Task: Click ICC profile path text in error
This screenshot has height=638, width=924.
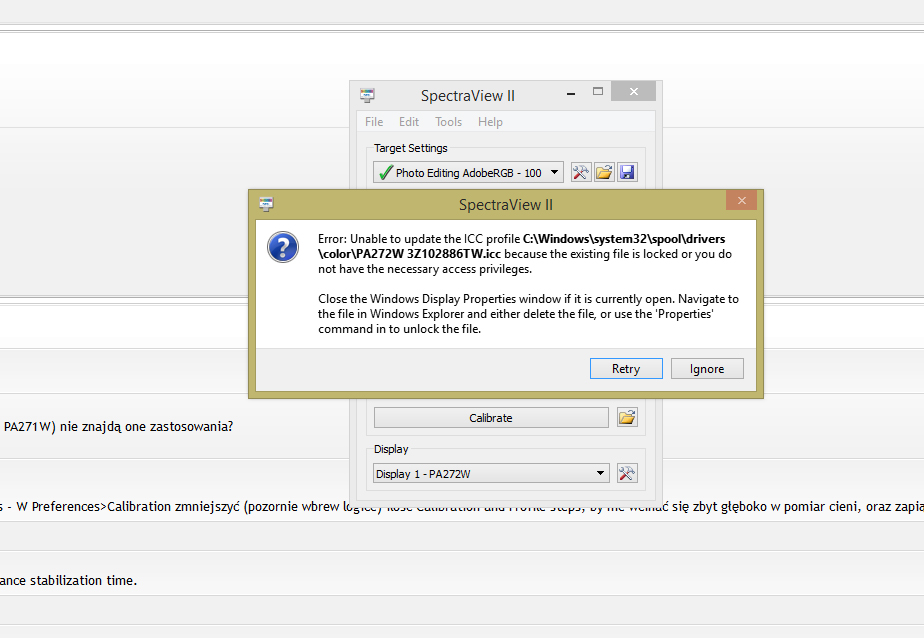Action: 522,246
